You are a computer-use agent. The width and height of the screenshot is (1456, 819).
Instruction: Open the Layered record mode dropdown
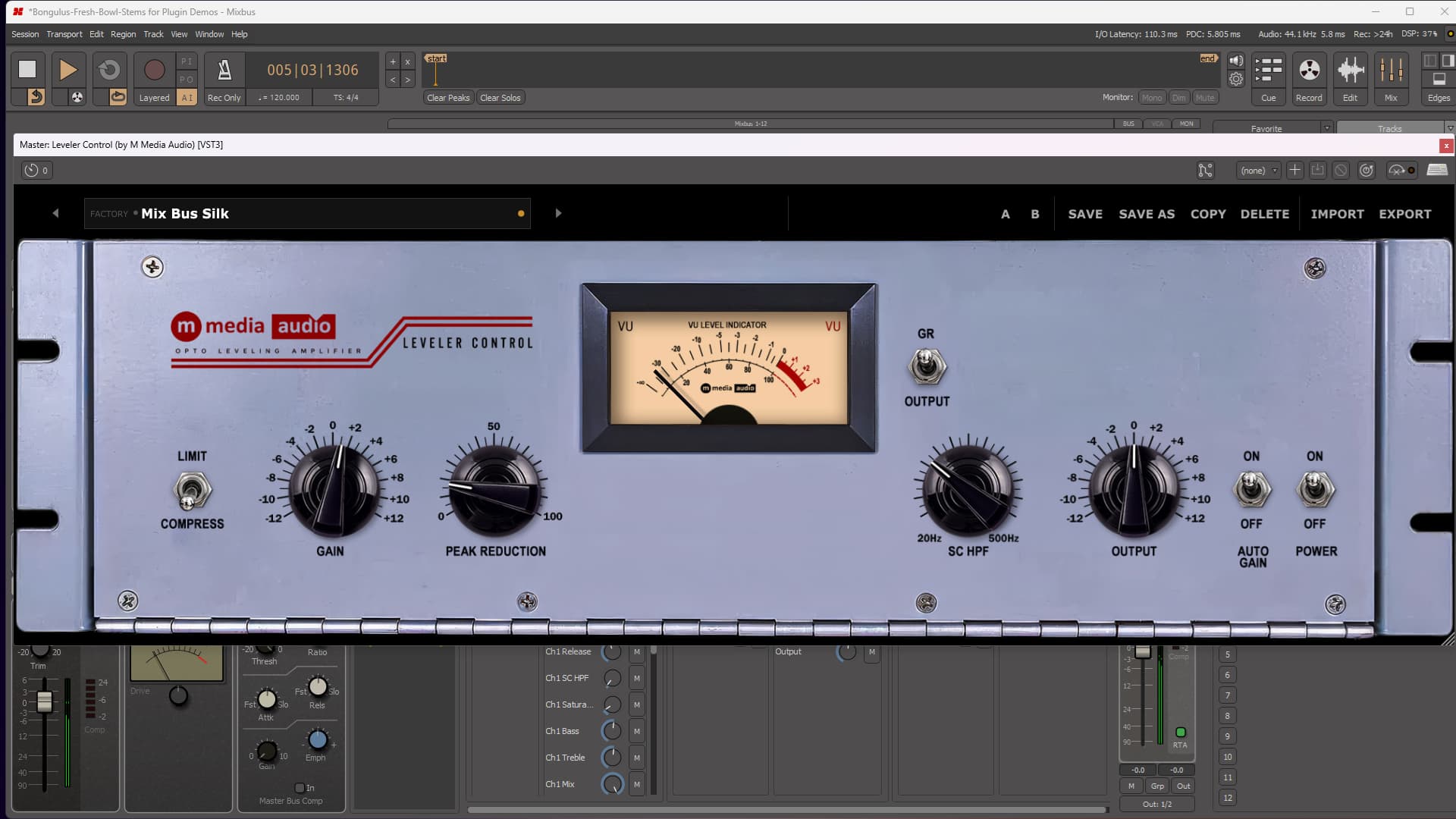[154, 98]
